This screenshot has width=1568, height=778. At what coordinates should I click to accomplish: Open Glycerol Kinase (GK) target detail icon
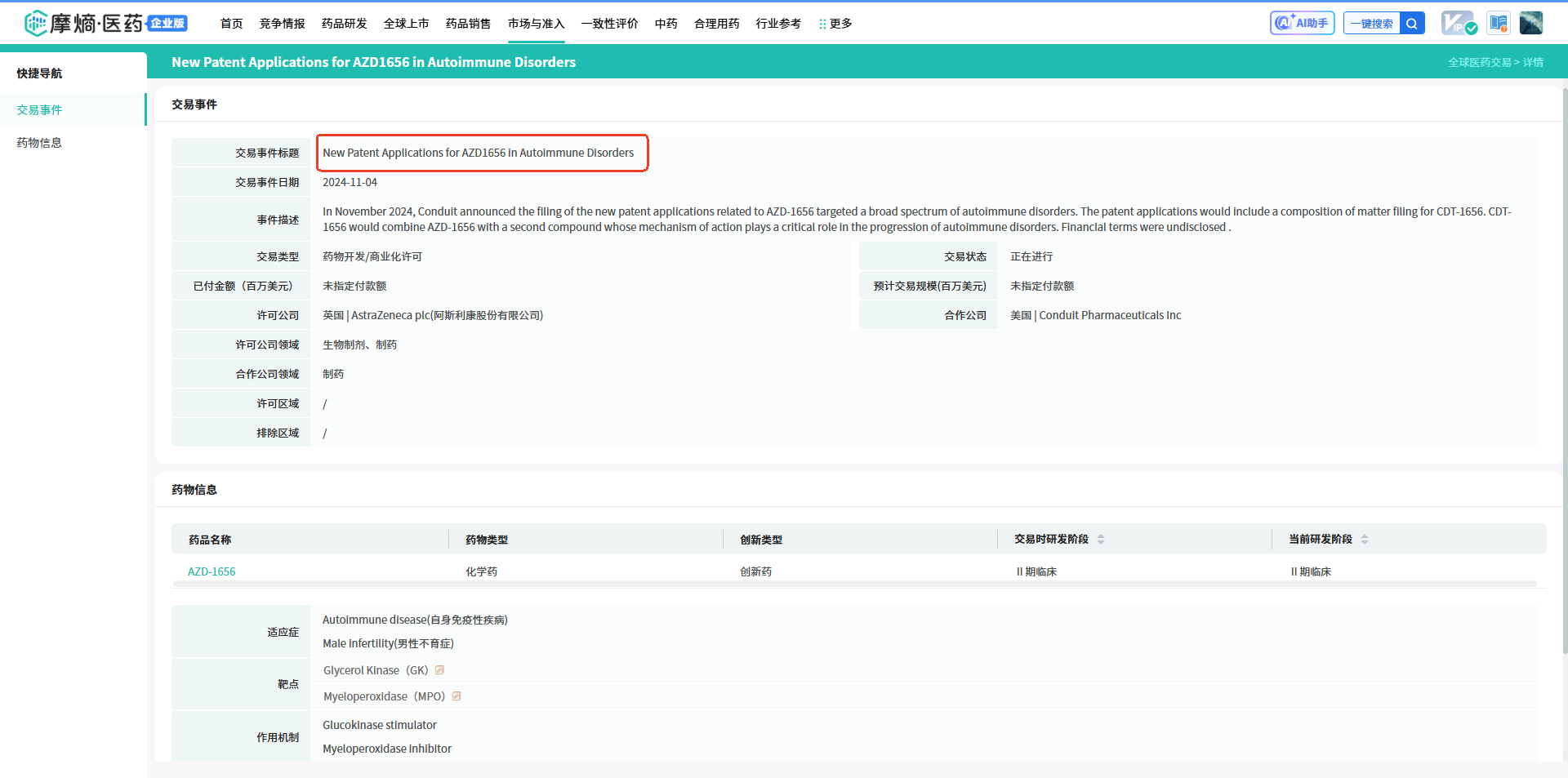pos(439,670)
